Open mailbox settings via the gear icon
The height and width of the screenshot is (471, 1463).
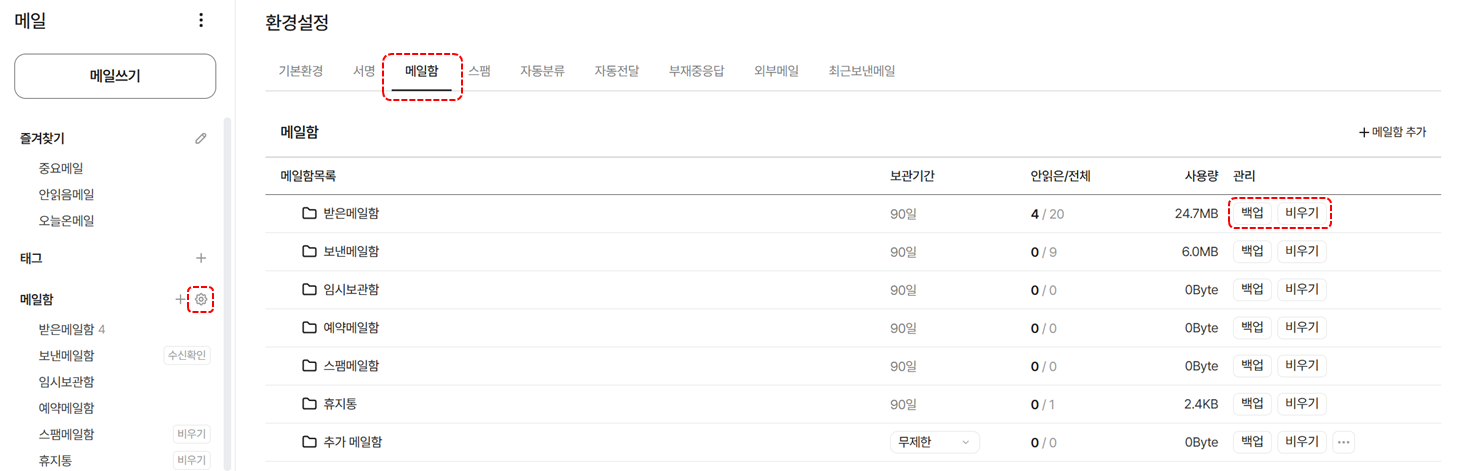pos(201,299)
